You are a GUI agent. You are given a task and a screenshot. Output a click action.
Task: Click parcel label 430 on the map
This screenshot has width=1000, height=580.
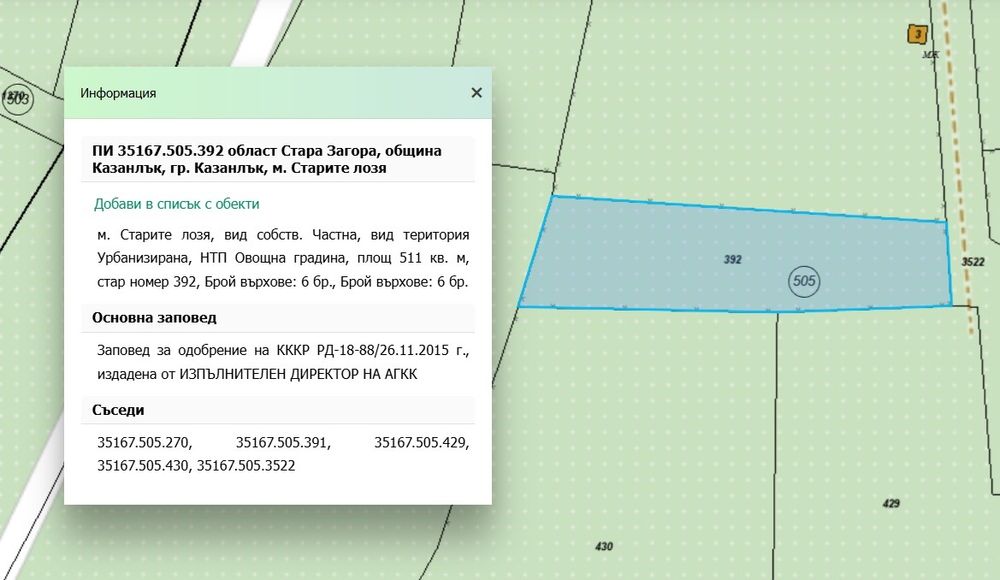tap(604, 546)
